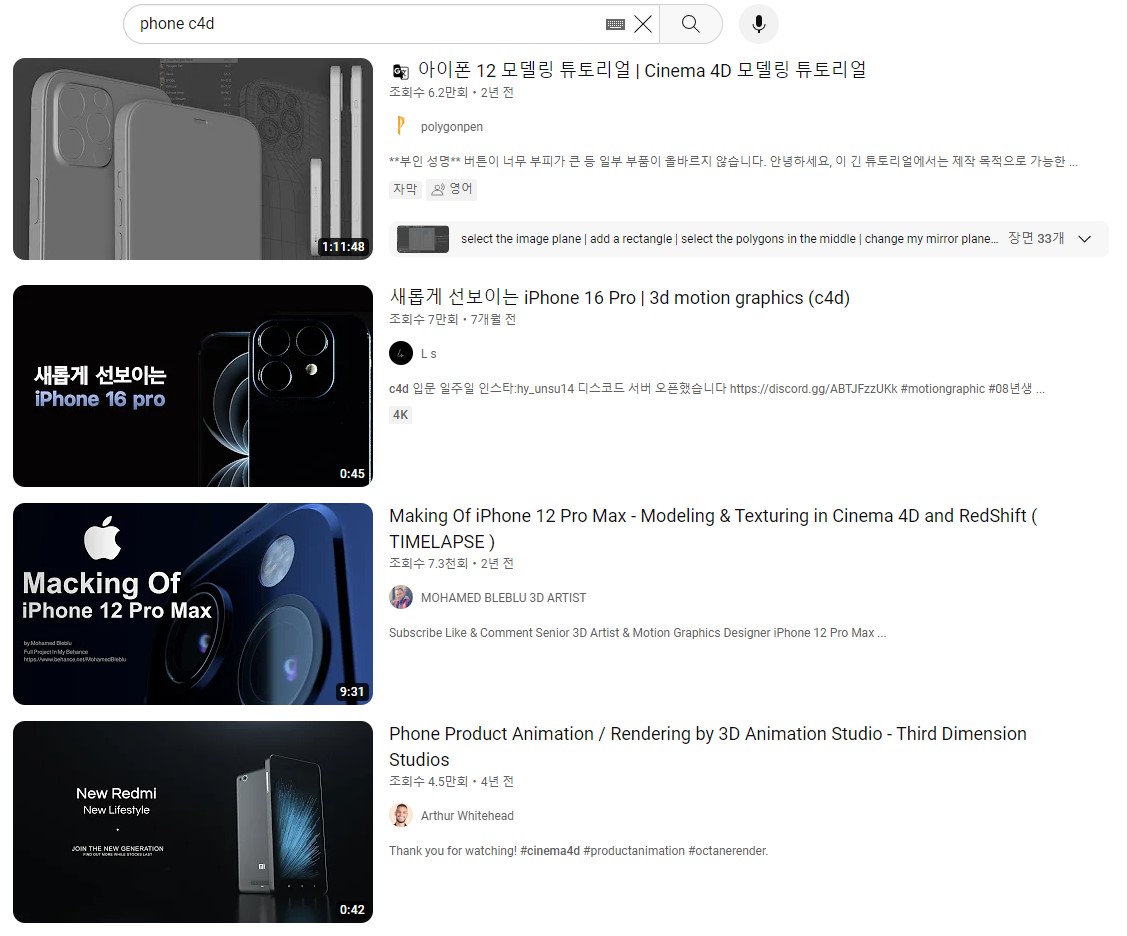Click the 영어 language badge
1127x936 pixels.
[x=451, y=189]
